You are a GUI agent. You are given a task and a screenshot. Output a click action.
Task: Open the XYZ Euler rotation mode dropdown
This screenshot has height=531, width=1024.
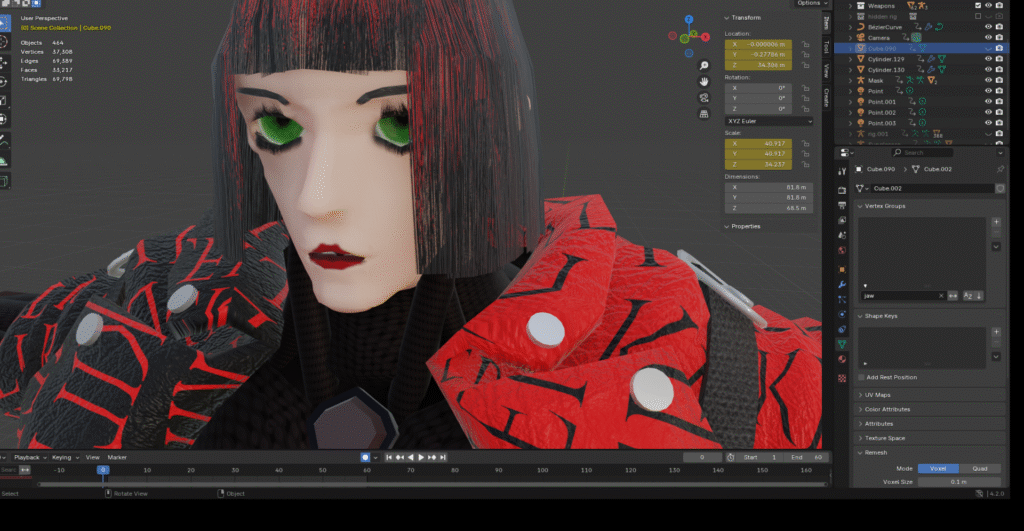point(768,121)
